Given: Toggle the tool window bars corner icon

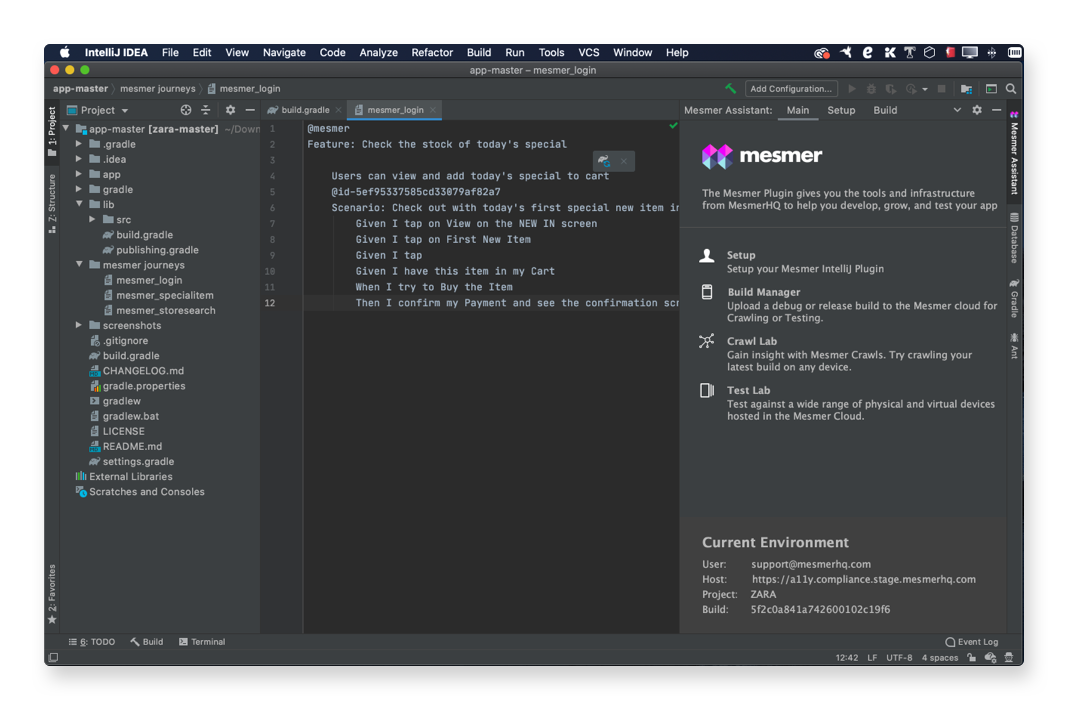Looking at the screenshot, I should [53, 658].
